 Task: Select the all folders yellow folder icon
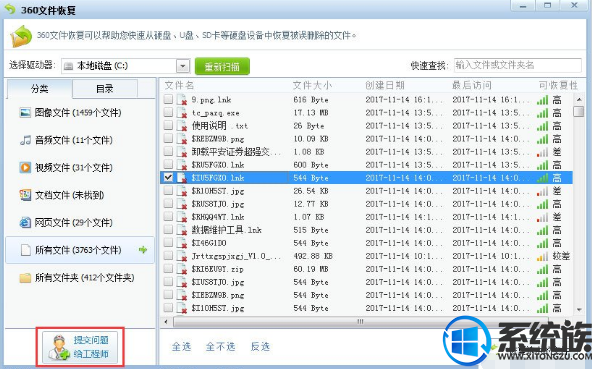25,278
